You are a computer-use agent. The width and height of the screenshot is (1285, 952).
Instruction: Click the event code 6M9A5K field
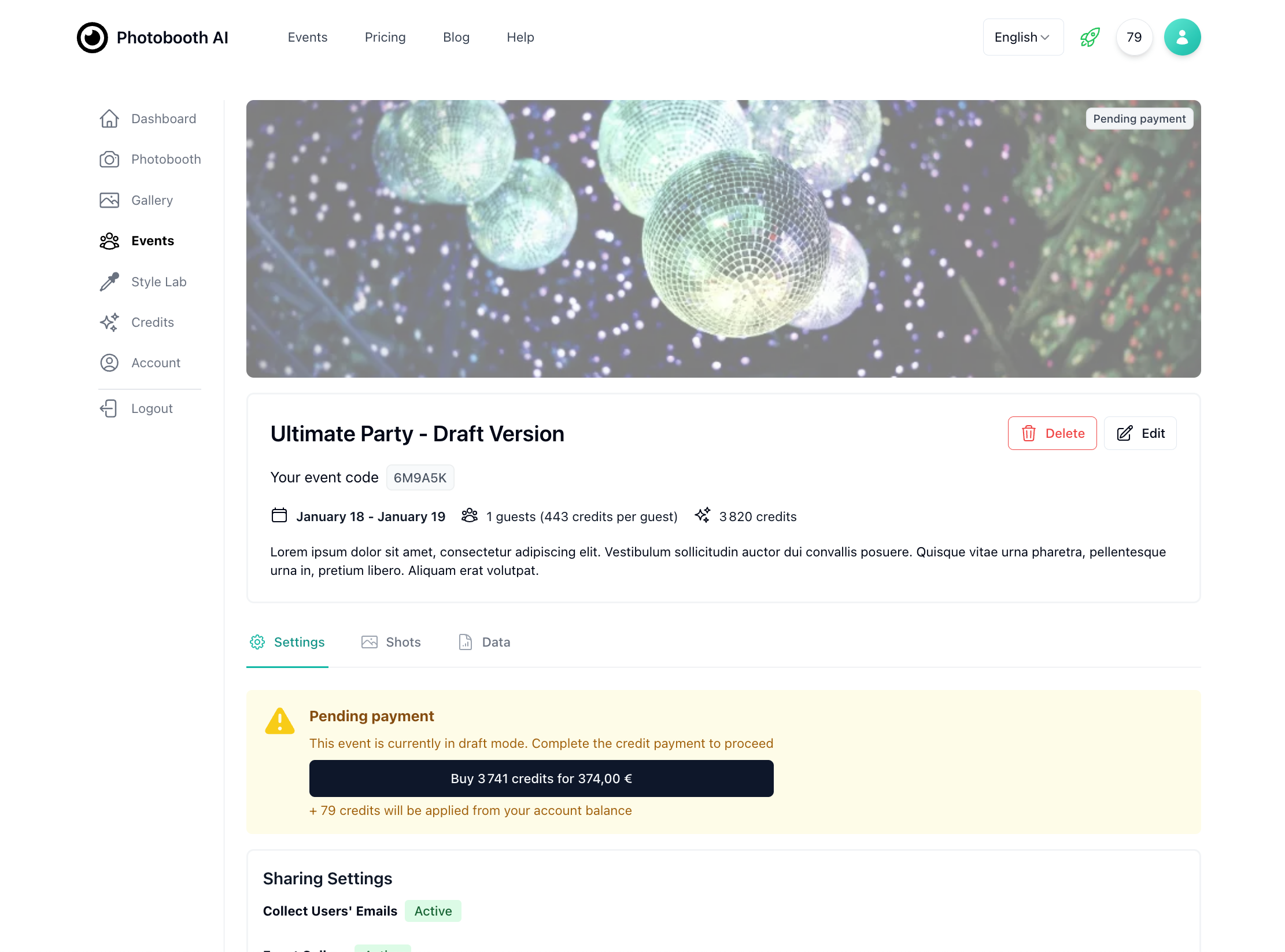point(420,477)
